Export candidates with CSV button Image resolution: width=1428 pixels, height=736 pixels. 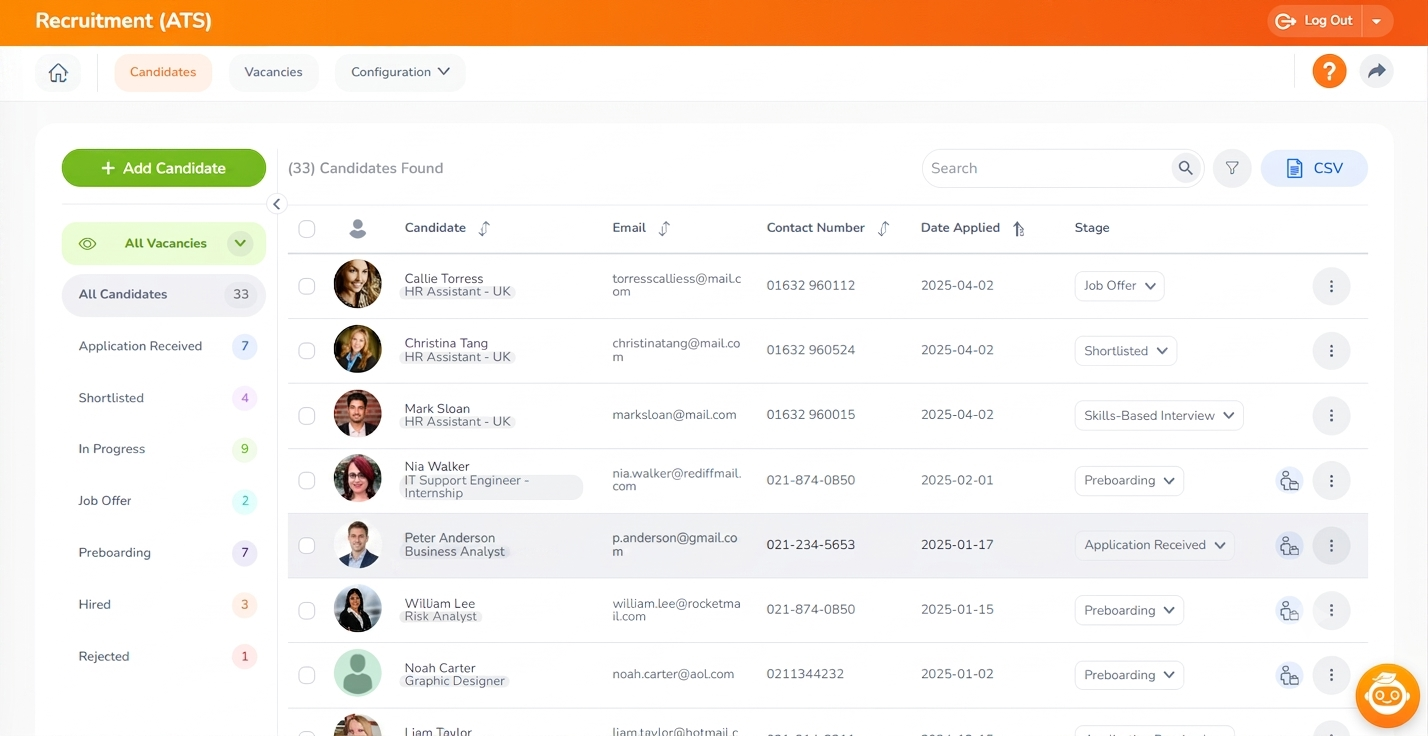1314,168
